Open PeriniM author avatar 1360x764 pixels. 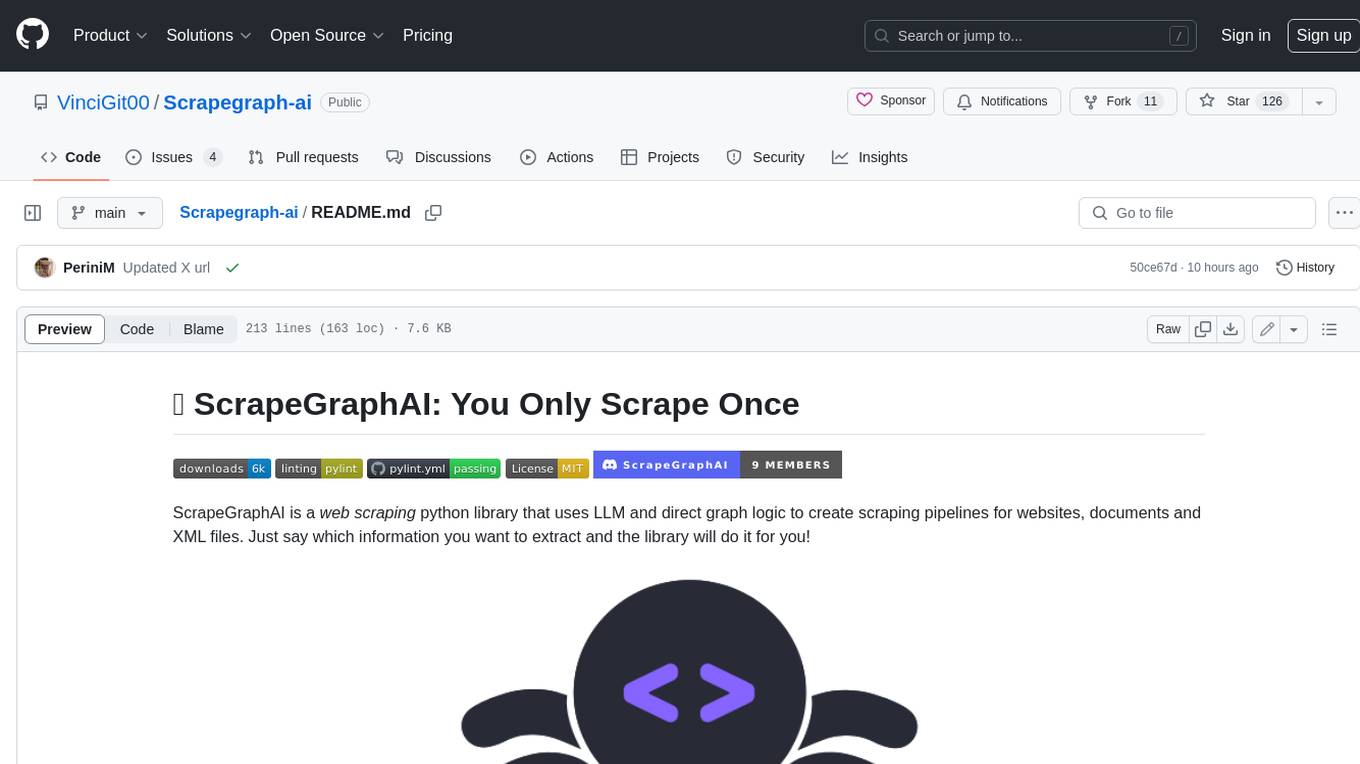pos(44,267)
